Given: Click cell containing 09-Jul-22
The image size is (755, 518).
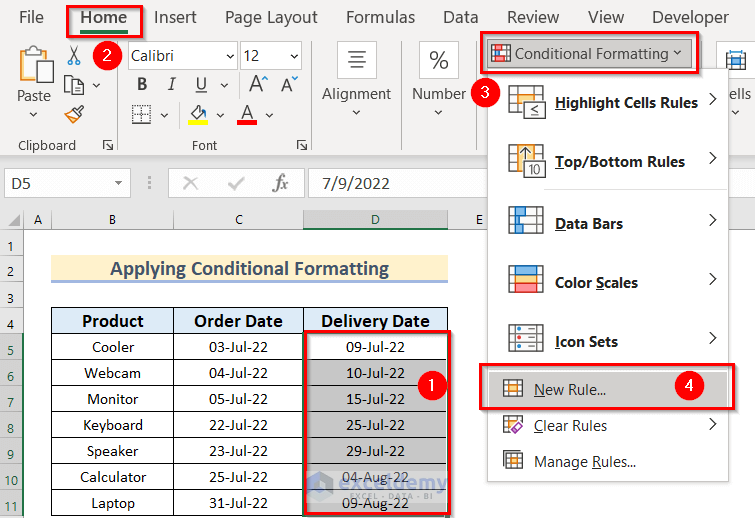Looking at the screenshot, I should 376,347.
